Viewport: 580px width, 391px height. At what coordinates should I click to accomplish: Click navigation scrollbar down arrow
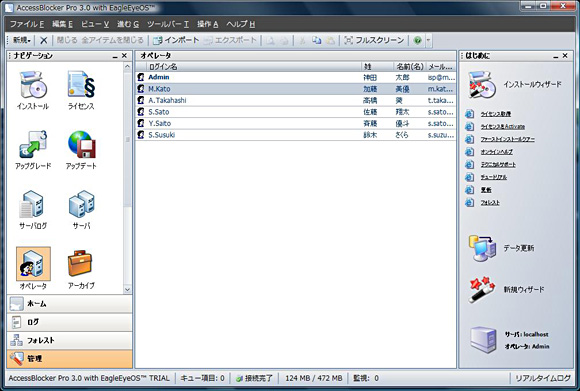tap(127, 289)
